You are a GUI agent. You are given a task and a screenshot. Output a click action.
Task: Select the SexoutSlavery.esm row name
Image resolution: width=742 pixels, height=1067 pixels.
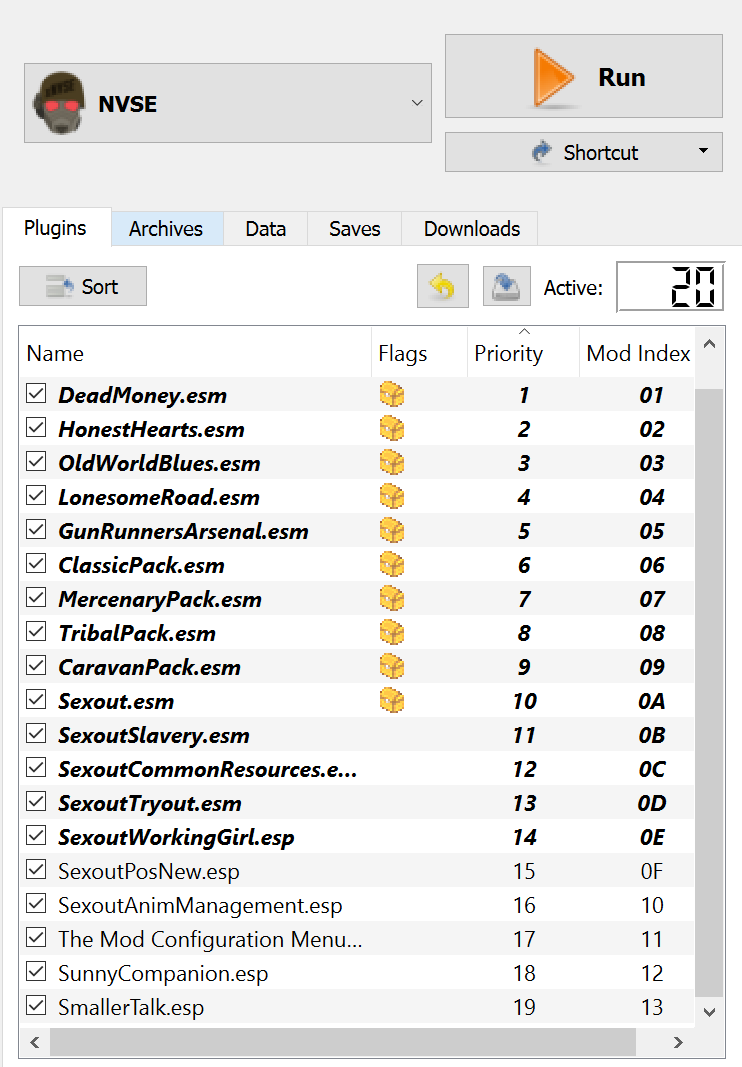point(154,735)
